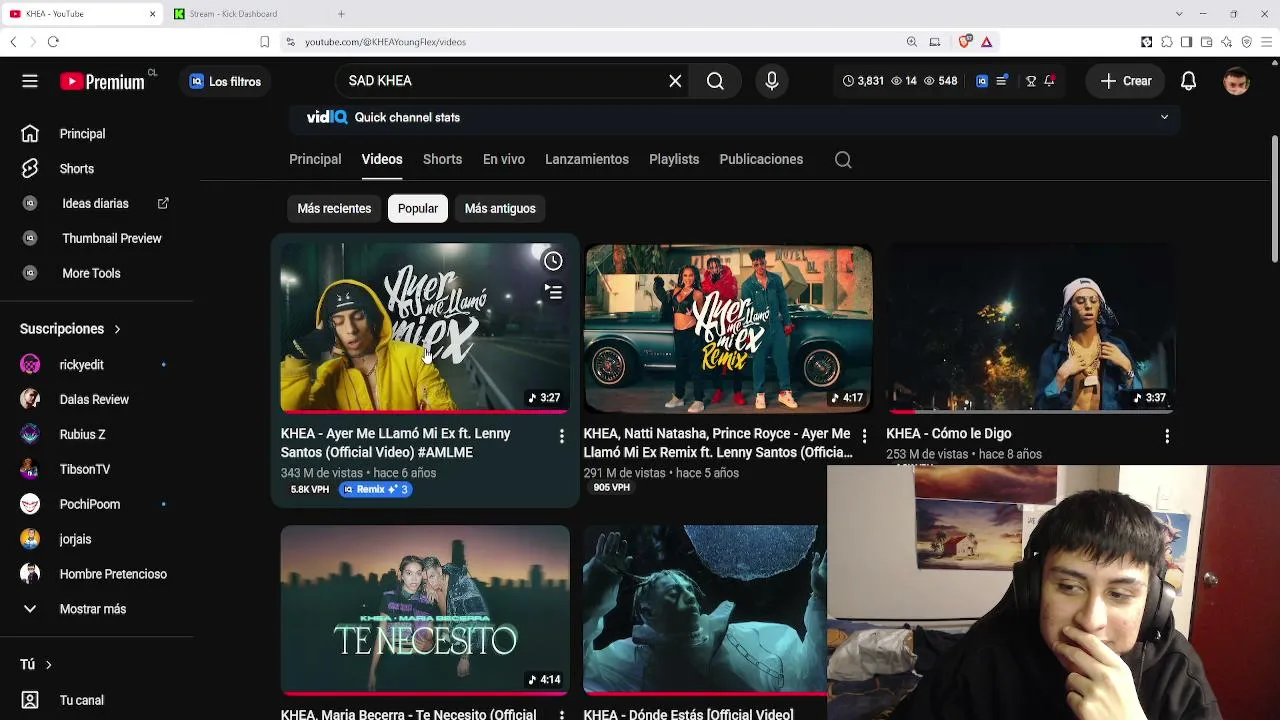This screenshot has height=720, width=1280.
Task: Switch to the Shorts channel tab
Action: click(442, 159)
